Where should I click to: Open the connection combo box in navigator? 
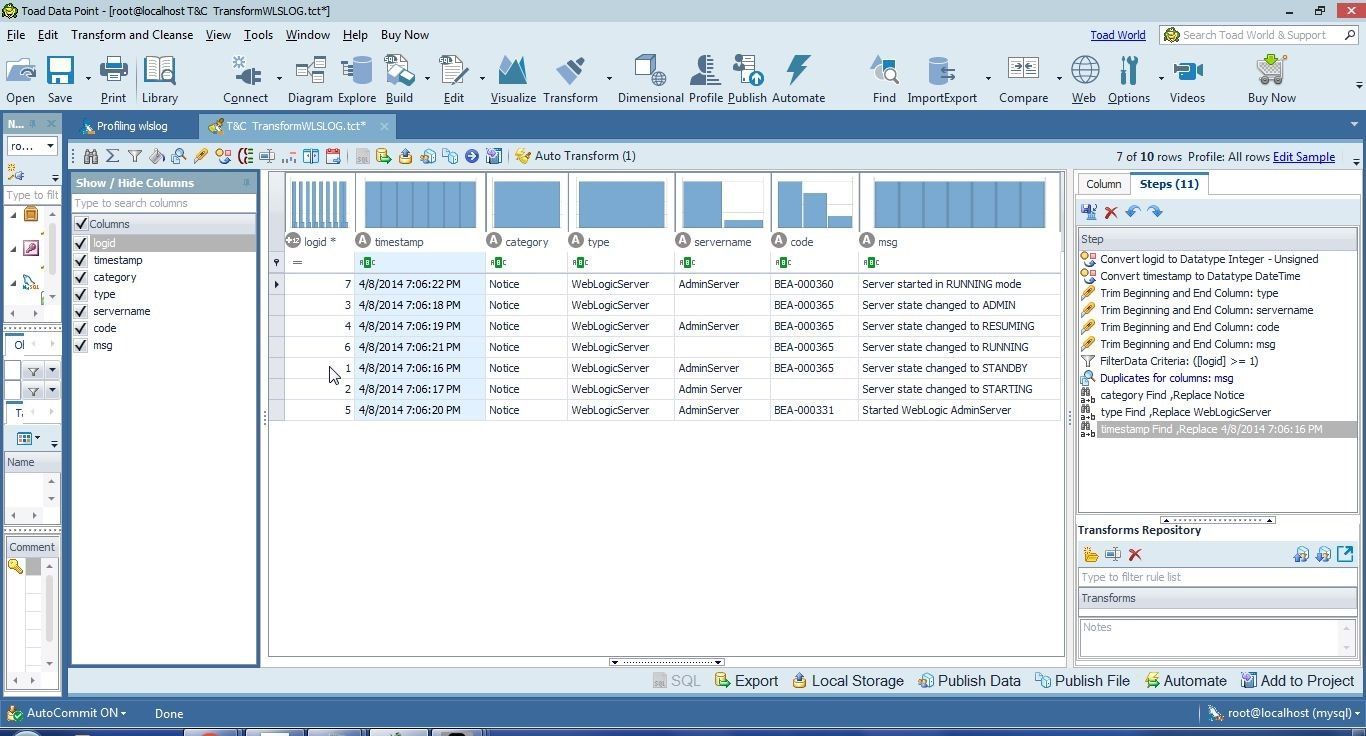pyautogui.click(x=32, y=146)
